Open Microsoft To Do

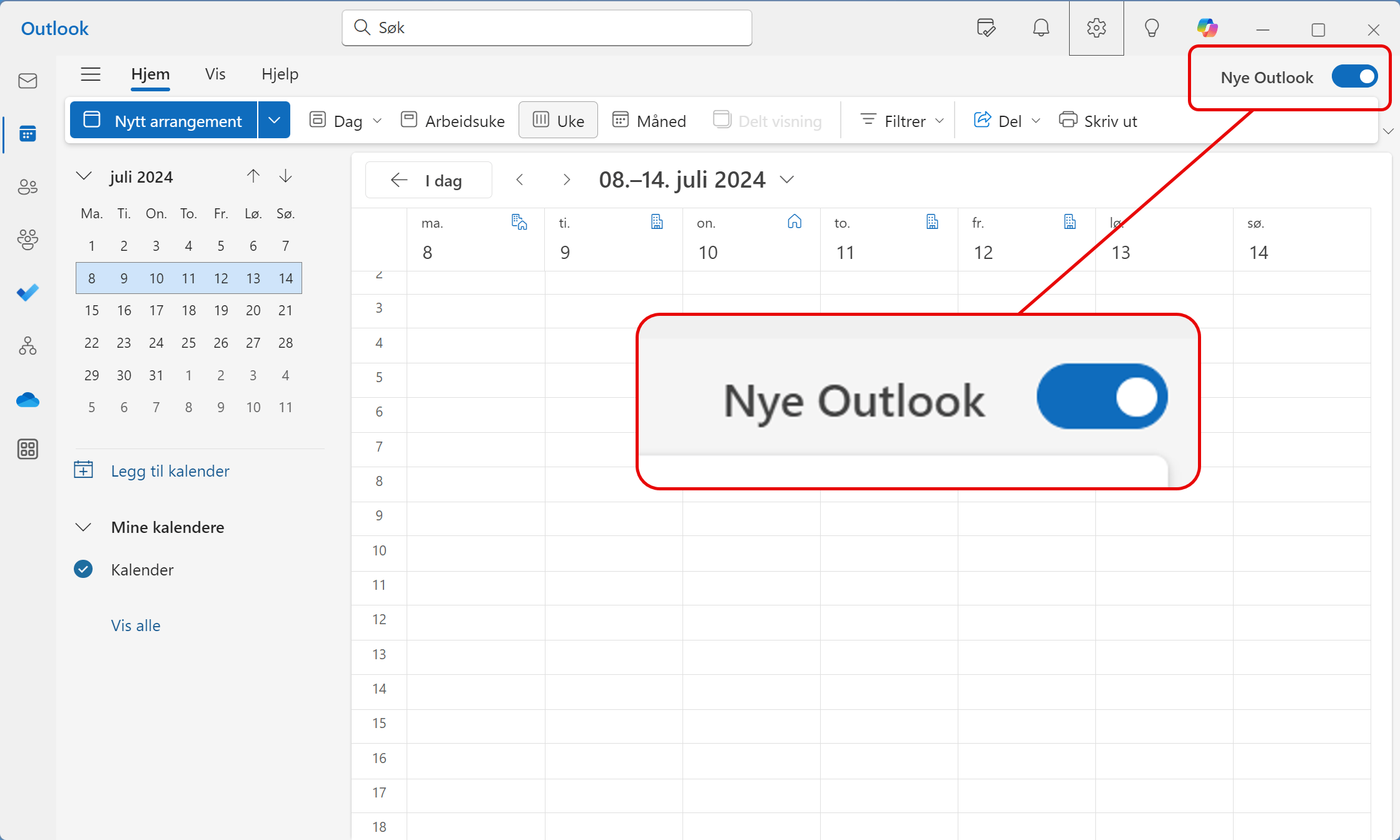pos(28,292)
